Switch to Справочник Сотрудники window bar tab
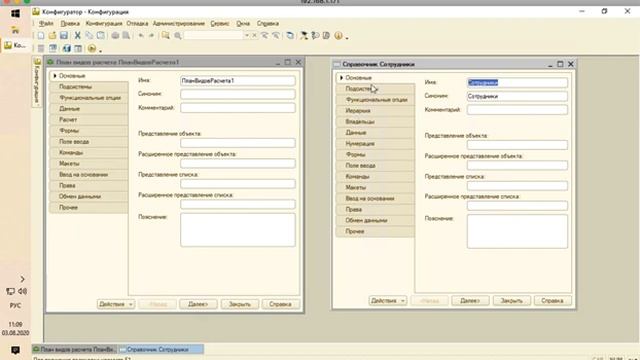Viewport: 640px width, 360px height. click(160, 349)
